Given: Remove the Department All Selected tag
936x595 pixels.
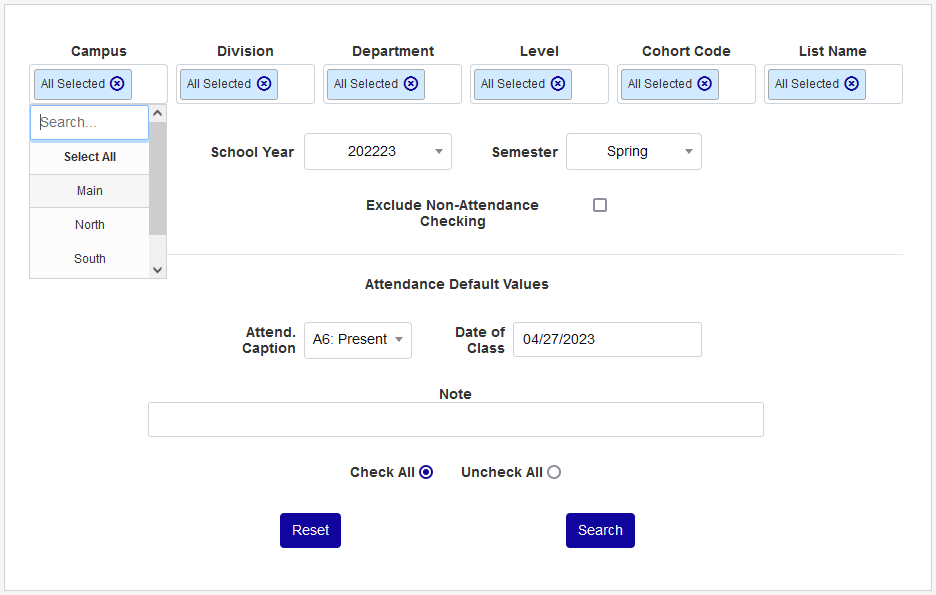Looking at the screenshot, I should pos(411,84).
